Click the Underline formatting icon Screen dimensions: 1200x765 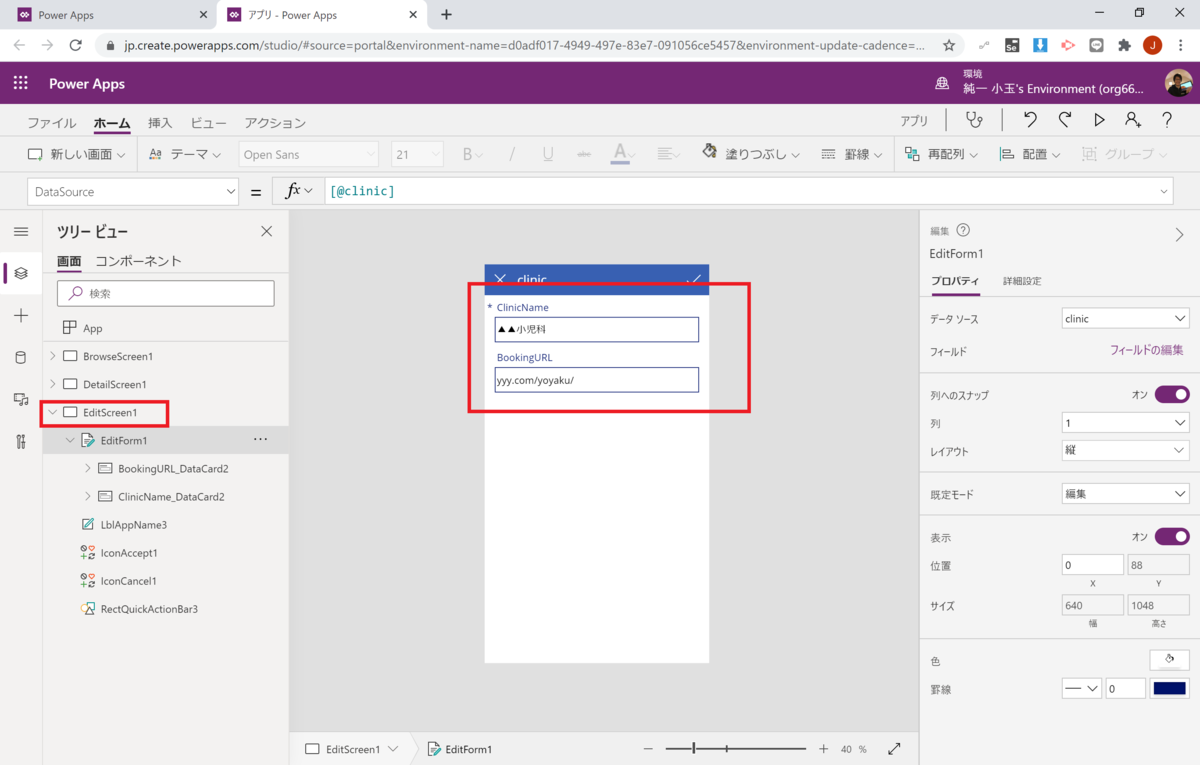click(x=548, y=154)
